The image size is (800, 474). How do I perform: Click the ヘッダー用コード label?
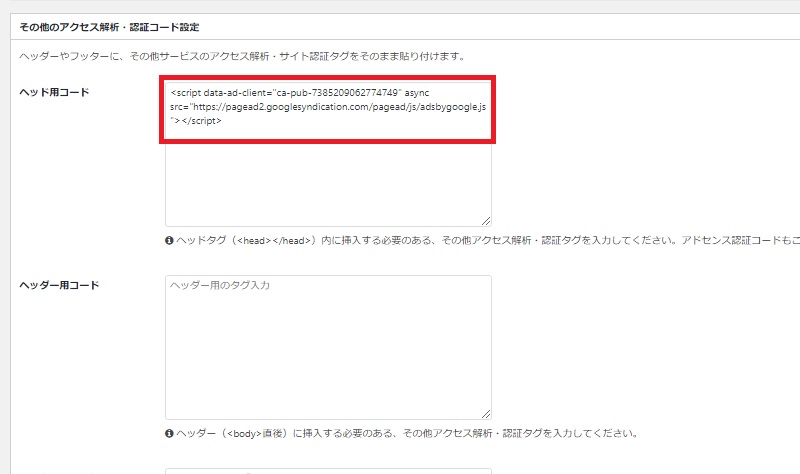point(59,285)
